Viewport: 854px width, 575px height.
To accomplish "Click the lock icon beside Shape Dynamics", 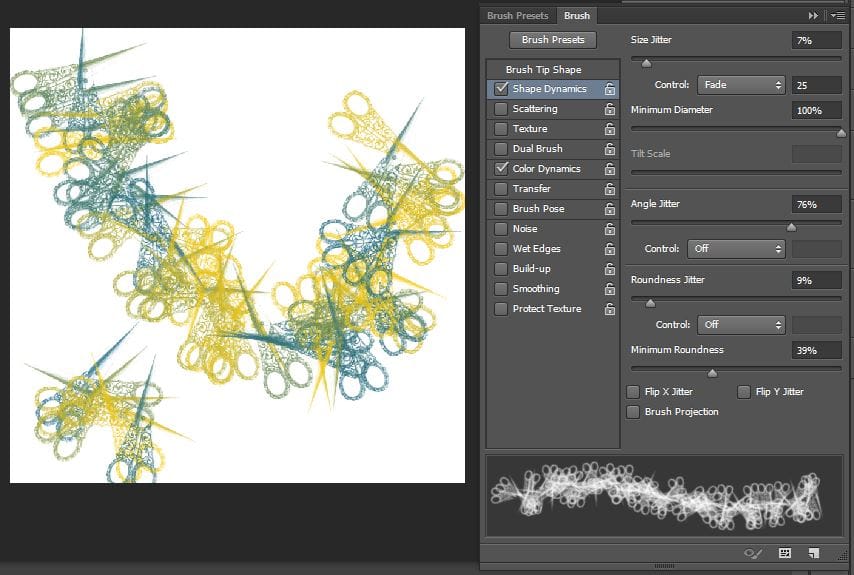I will click(x=609, y=89).
